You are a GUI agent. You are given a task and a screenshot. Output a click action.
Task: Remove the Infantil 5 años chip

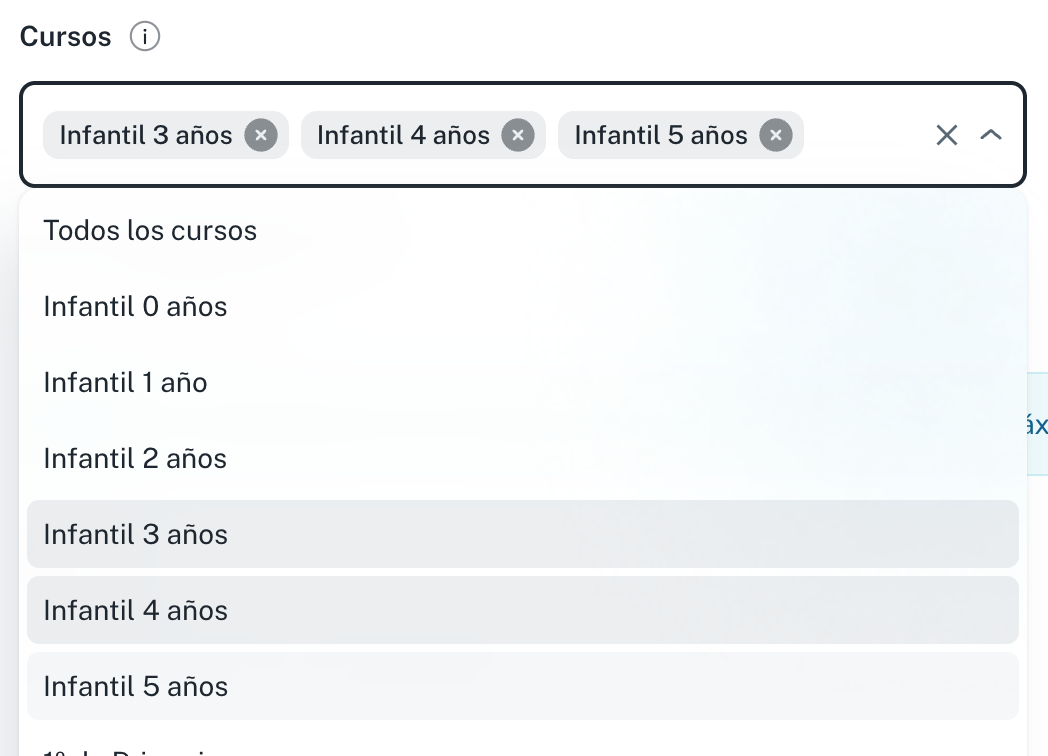pos(776,135)
